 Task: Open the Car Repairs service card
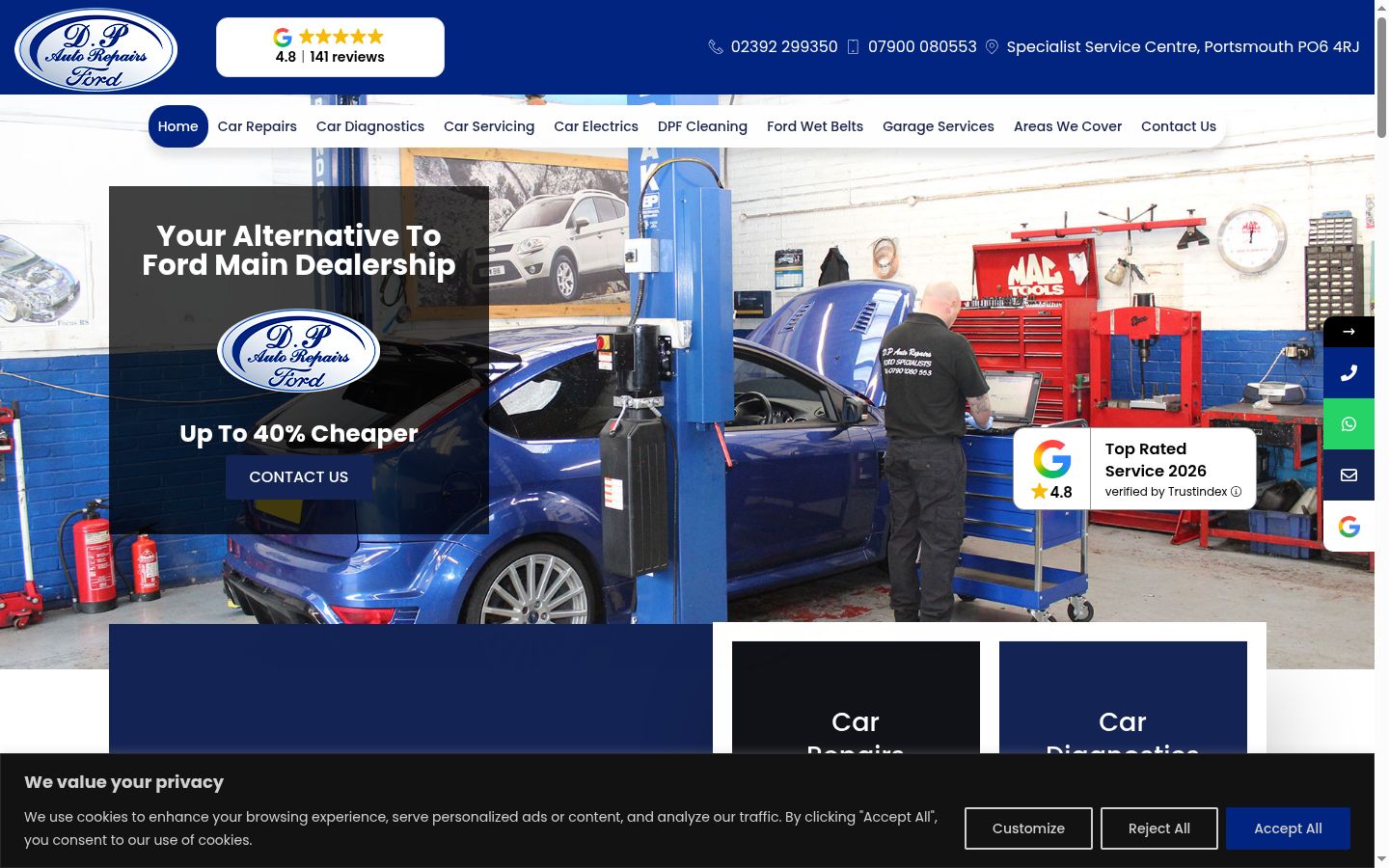[856, 697]
